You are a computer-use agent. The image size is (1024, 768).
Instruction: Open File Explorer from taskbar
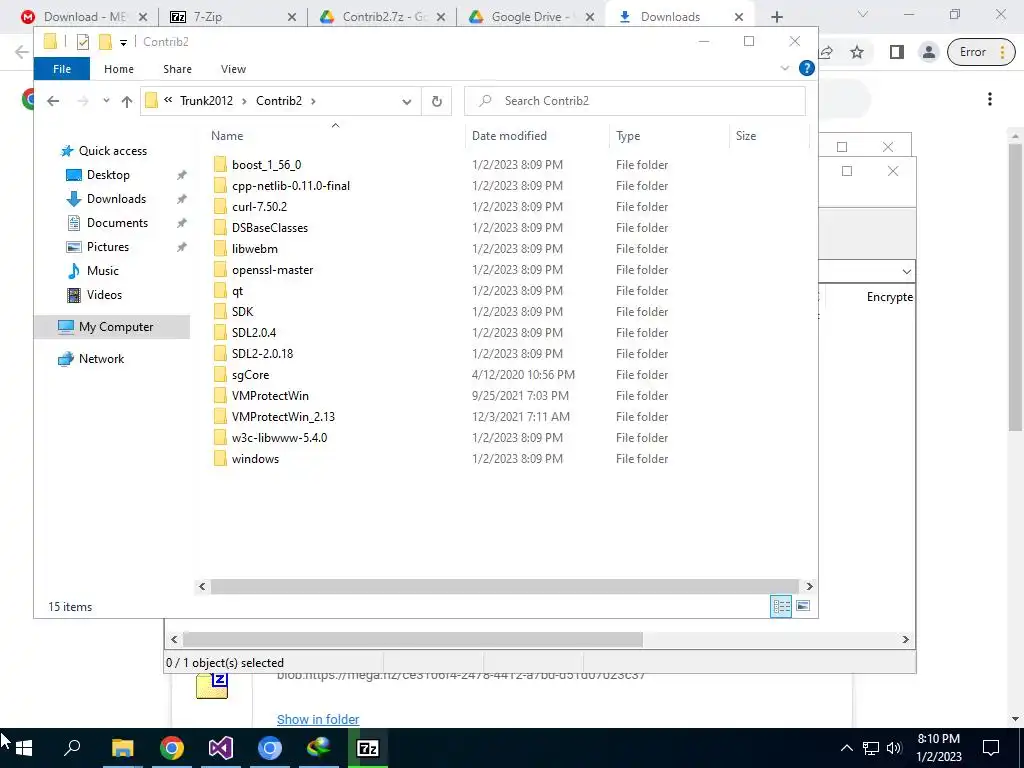[x=122, y=748]
